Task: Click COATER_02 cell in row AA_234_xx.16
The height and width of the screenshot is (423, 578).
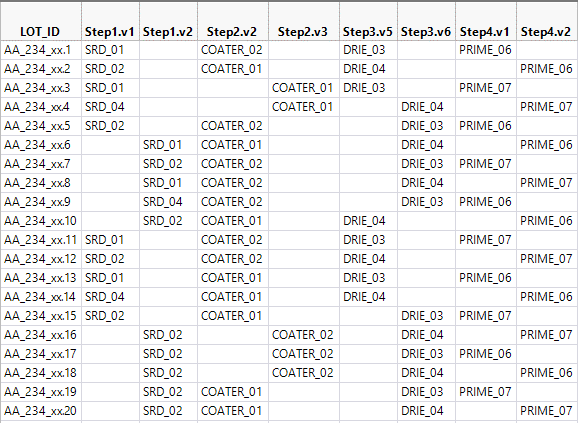Action: [x=304, y=335]
